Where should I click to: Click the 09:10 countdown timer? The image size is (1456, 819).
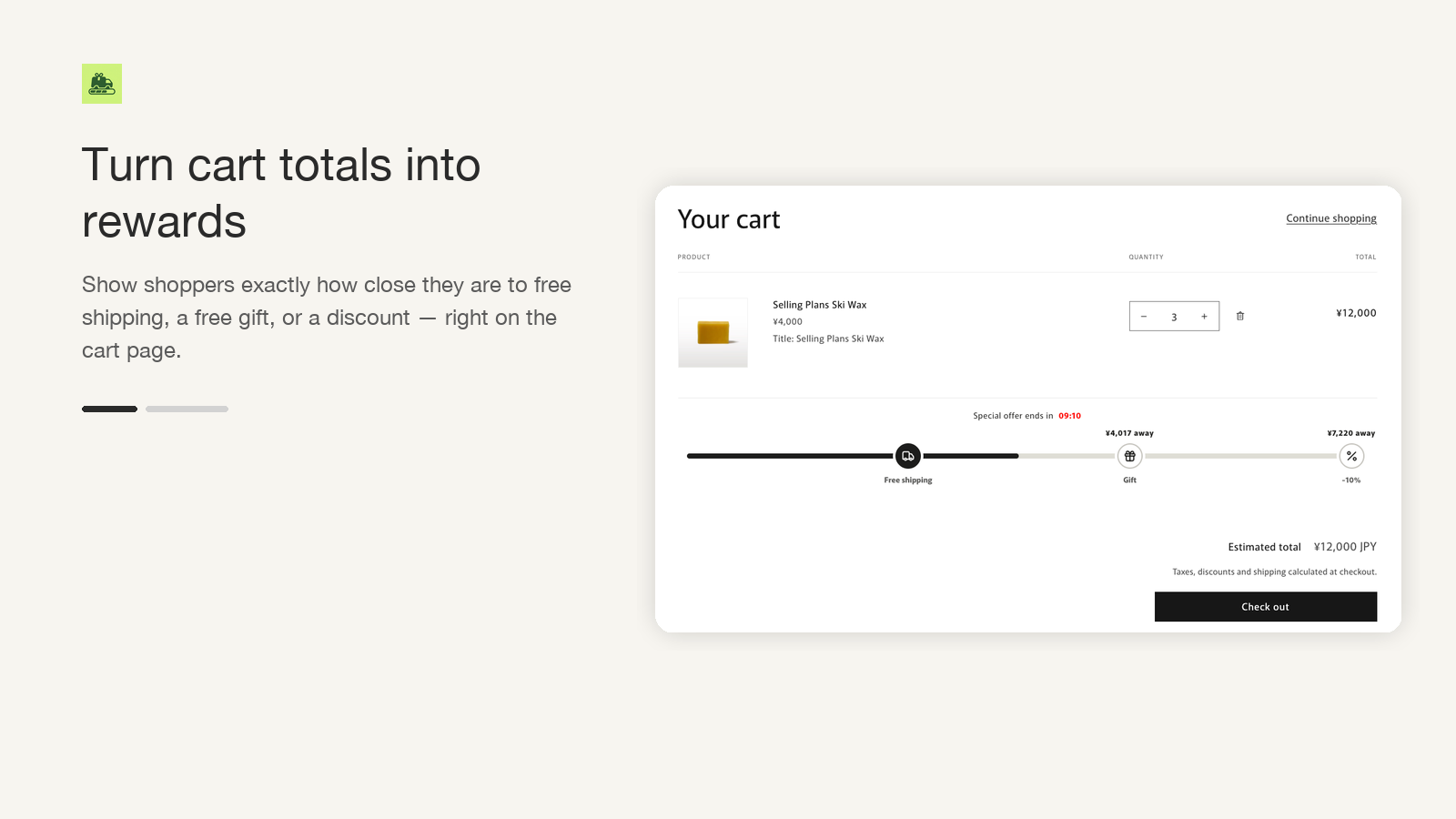point(1069,416)
